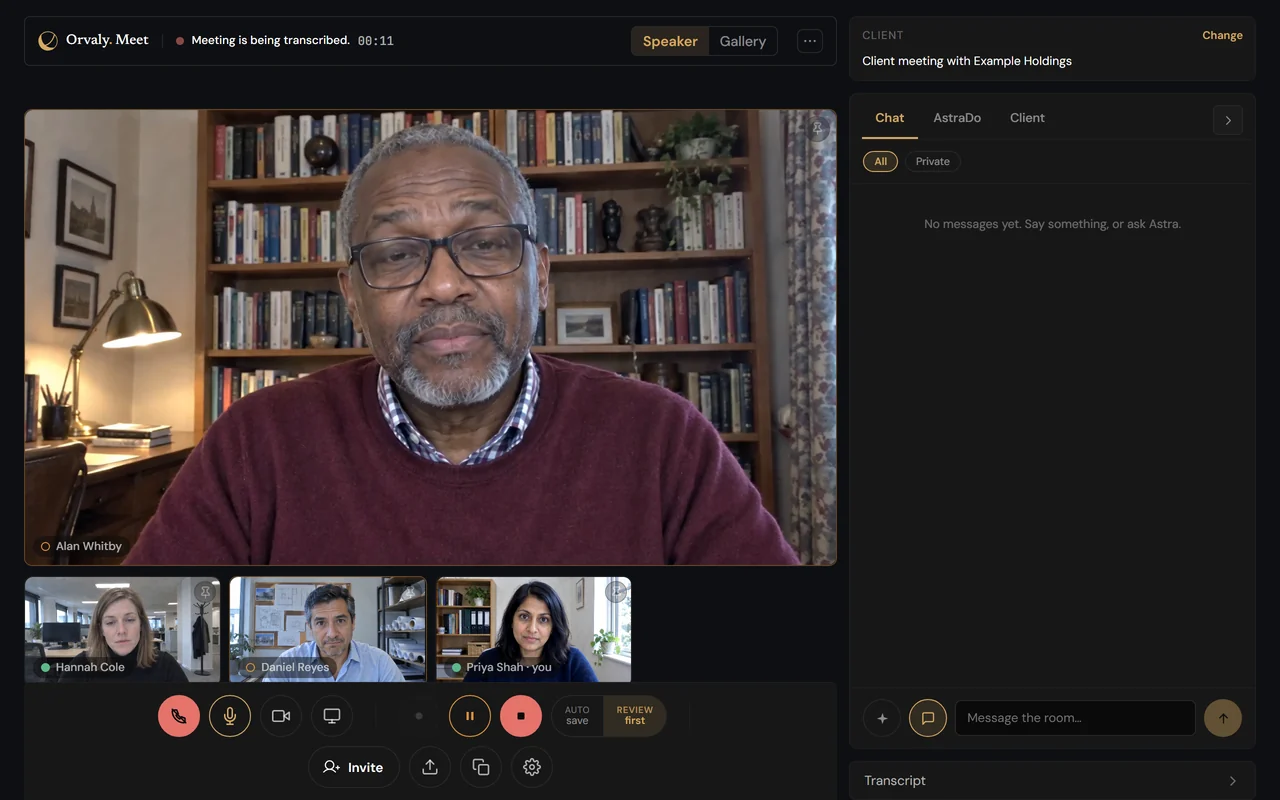Screen dimensions: 1280x800
Task: Select Daniel Reyes's video thumbnail
Action: (328, 629)
